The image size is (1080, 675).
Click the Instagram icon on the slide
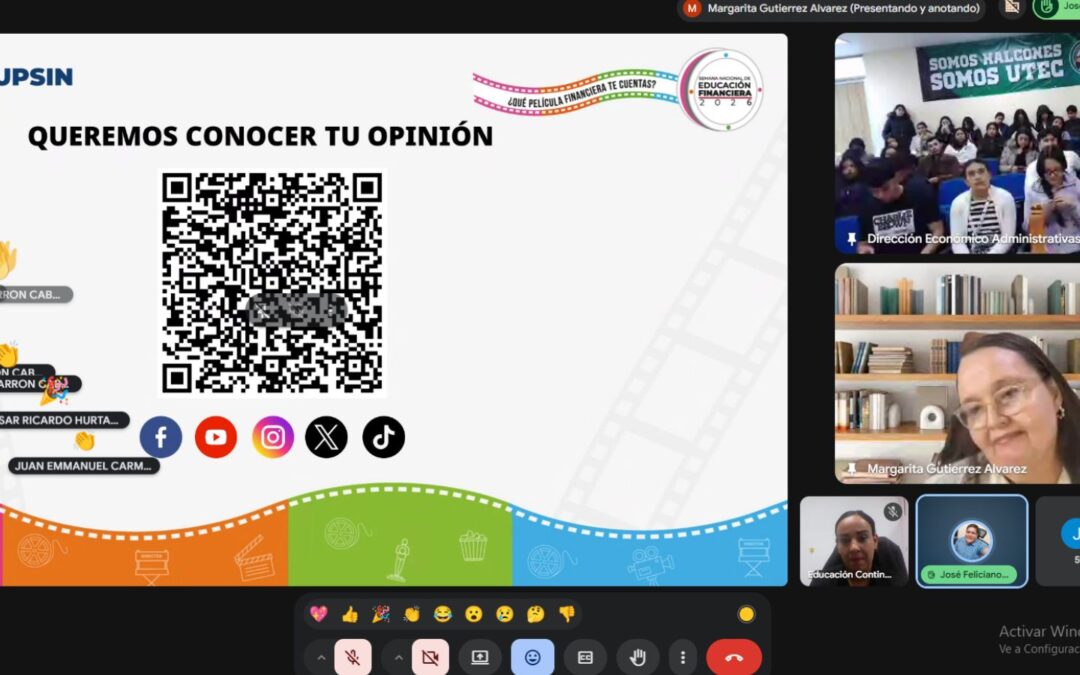pos(273,437)
